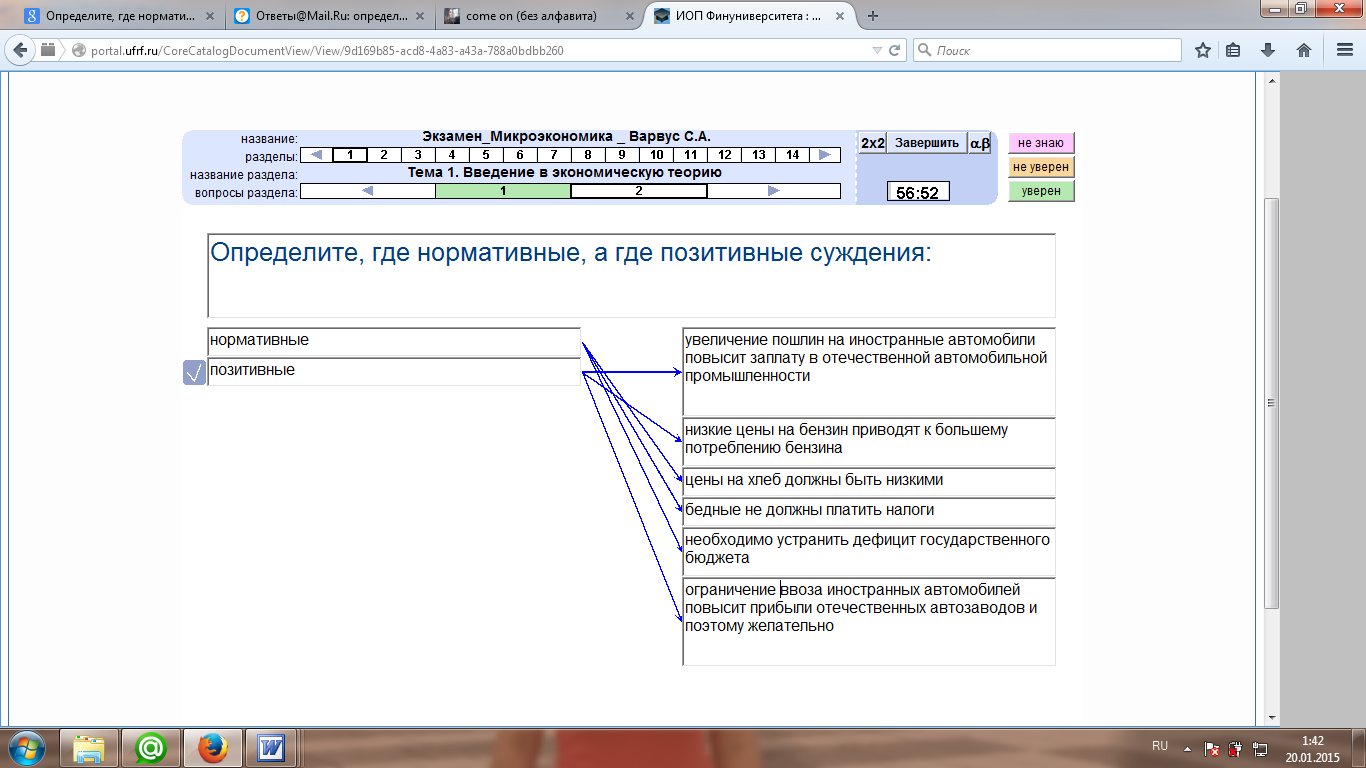This screenshot has width=1366, height=768.
Task: Select the нормативные category
Action: coord(394,341)
